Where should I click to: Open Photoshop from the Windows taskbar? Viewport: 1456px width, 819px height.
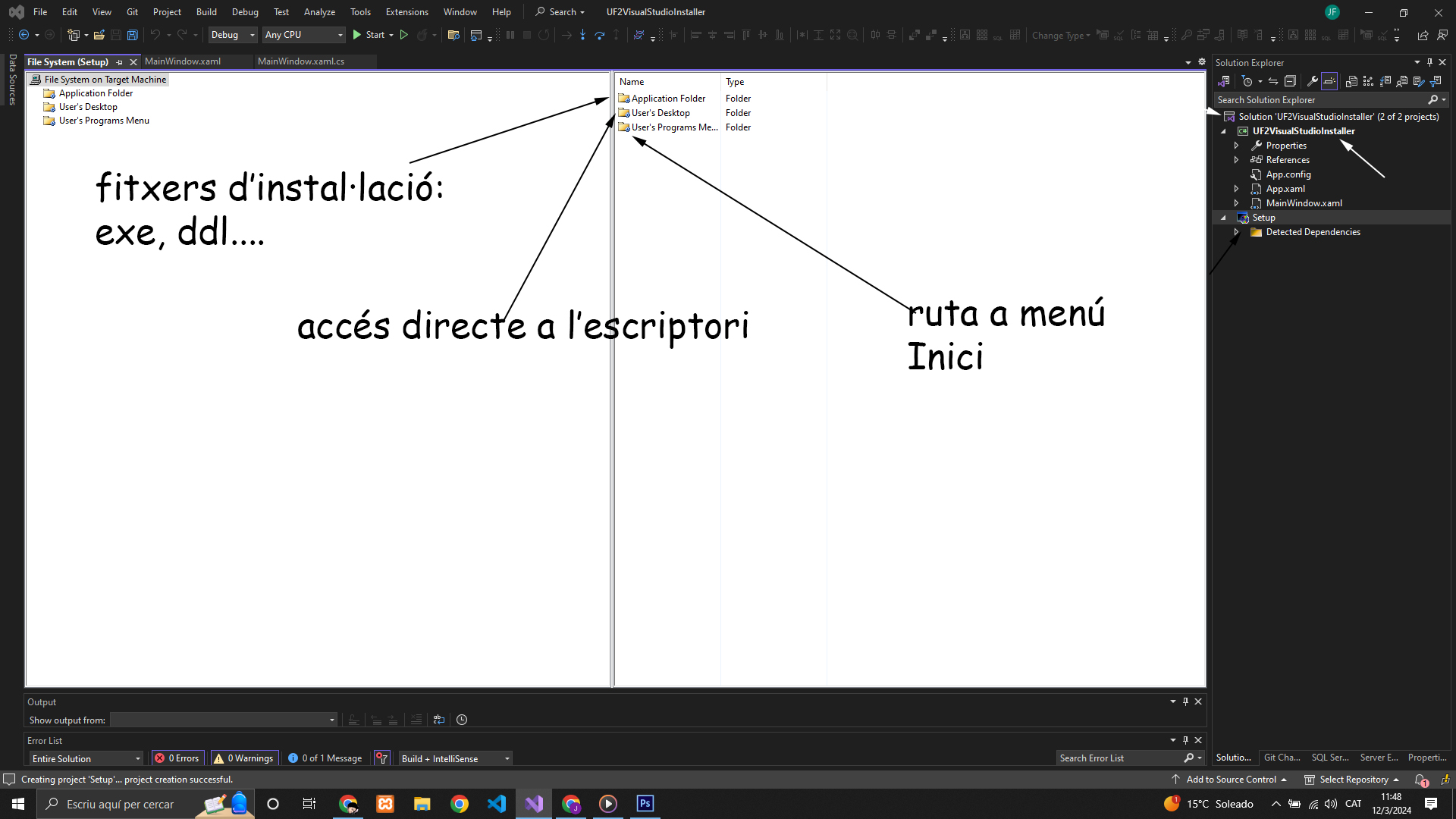click(645, 804)
